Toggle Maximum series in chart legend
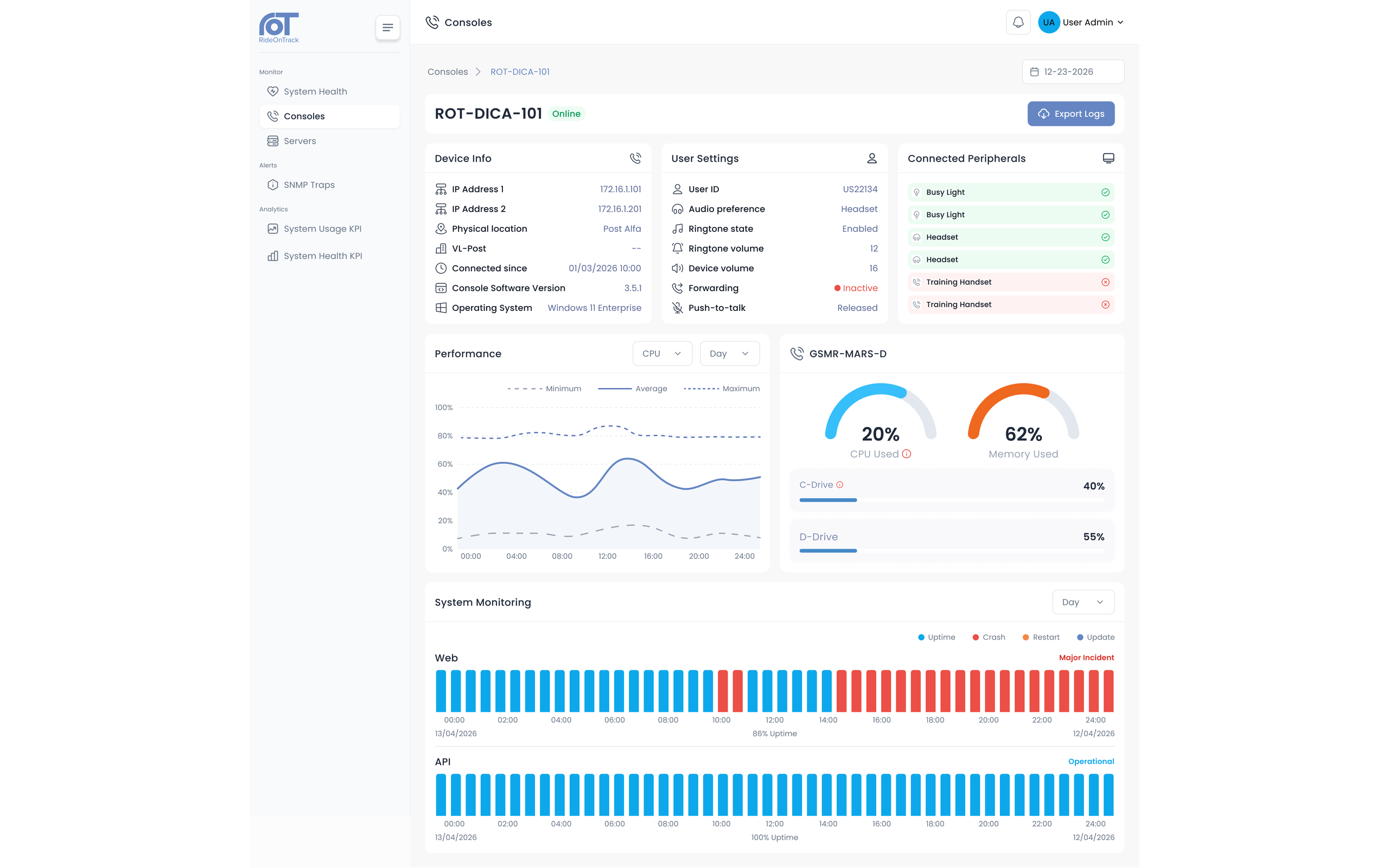 [x=722, y=388]
